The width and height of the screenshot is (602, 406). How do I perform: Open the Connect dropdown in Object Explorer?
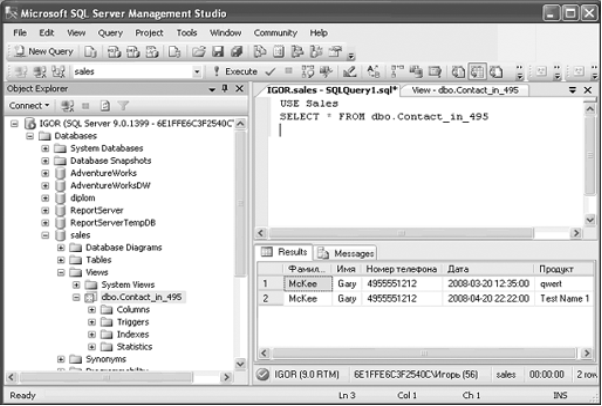tap(29, 106)
